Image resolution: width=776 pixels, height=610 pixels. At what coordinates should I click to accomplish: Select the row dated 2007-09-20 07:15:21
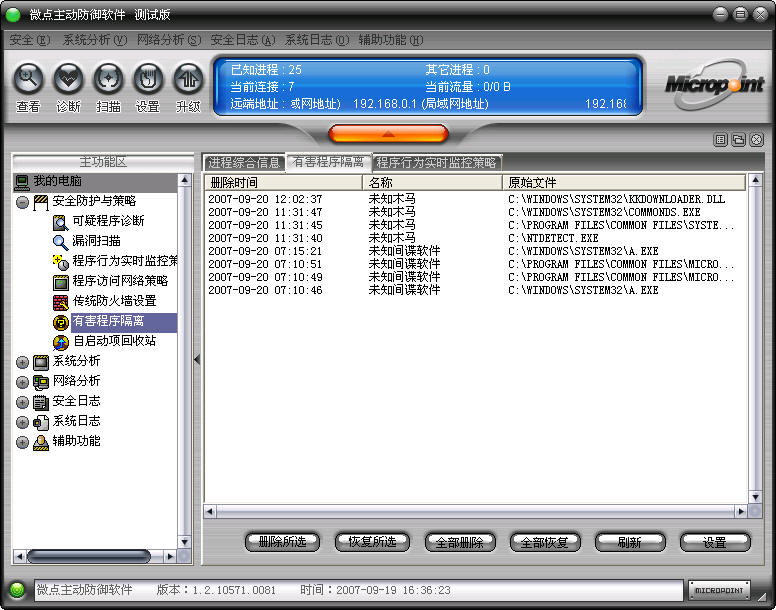[475, 251]
